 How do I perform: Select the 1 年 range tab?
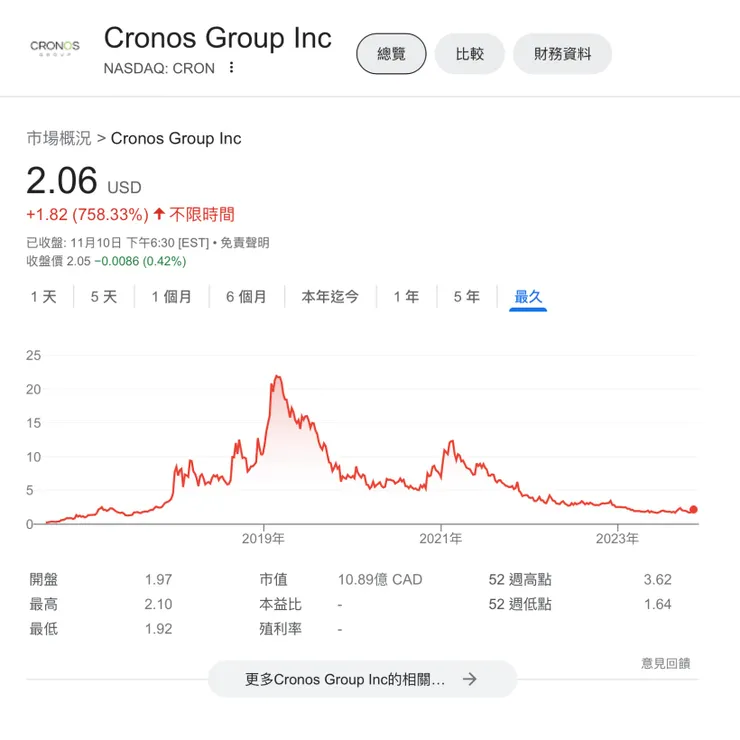(x=406, y=297)
